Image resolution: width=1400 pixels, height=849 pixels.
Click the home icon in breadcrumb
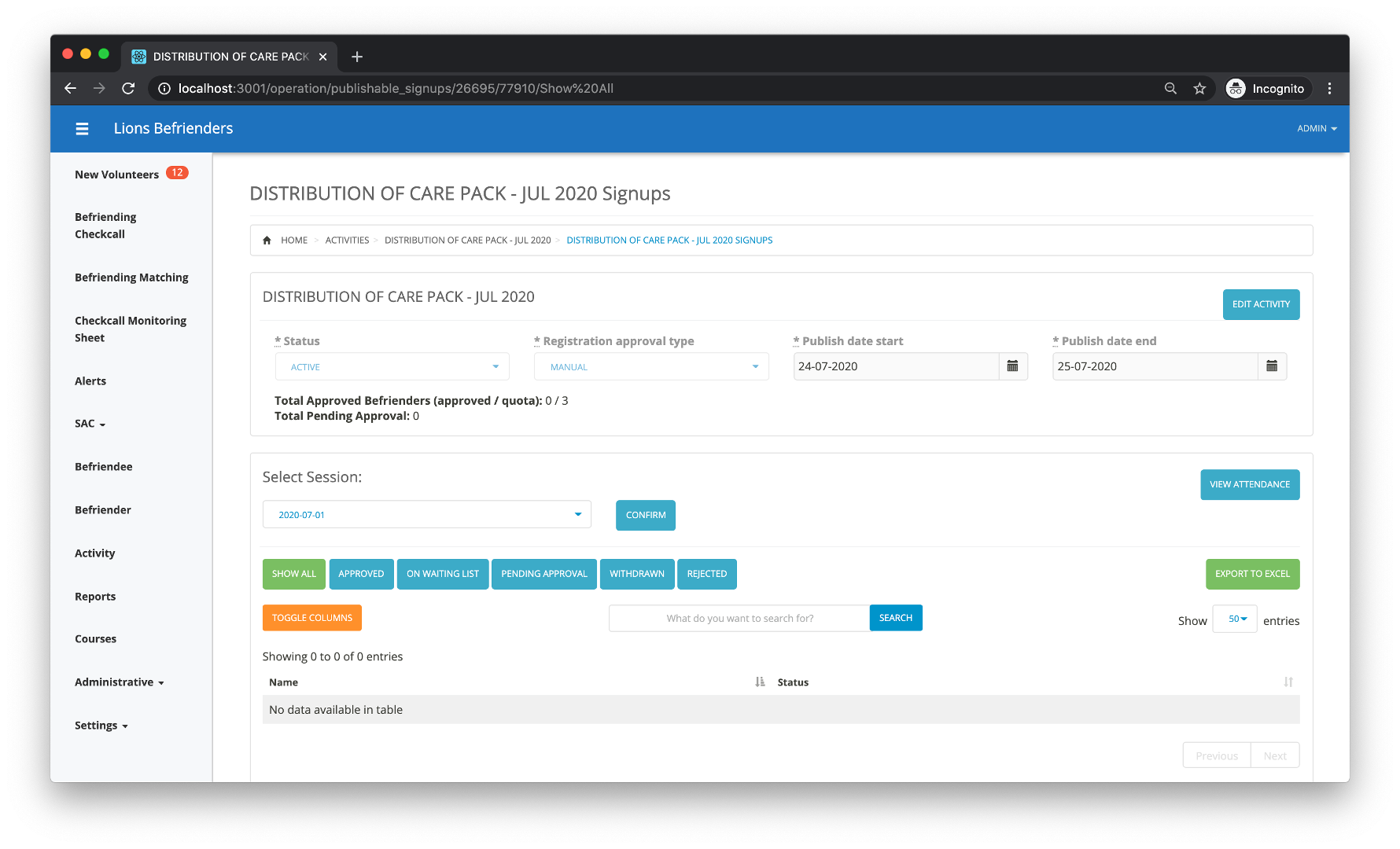coord(267,241)
